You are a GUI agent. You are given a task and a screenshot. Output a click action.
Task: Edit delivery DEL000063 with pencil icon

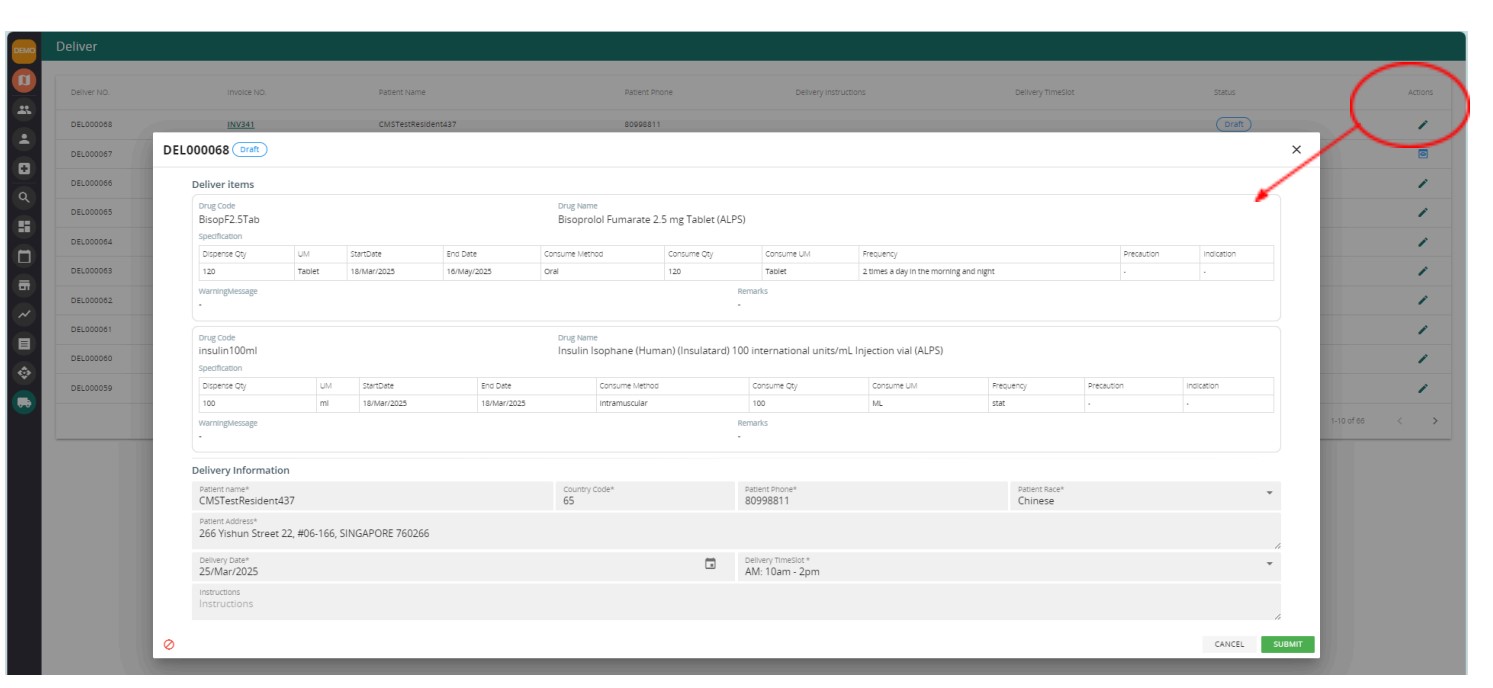point(1423,272)
